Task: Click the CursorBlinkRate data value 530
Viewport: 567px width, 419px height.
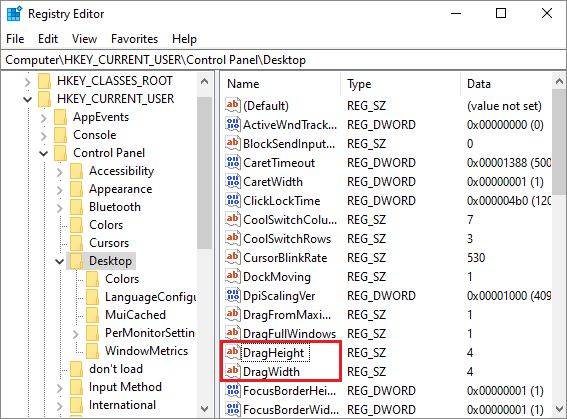Action: click(x=476, y=258)
